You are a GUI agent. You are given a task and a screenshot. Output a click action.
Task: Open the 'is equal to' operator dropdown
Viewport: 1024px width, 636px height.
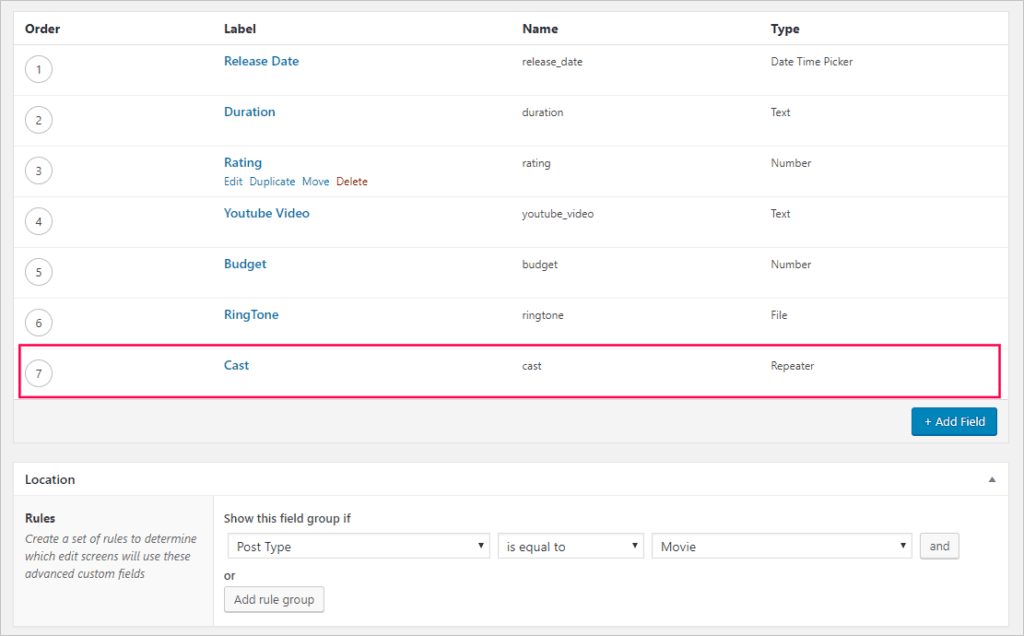570,545
